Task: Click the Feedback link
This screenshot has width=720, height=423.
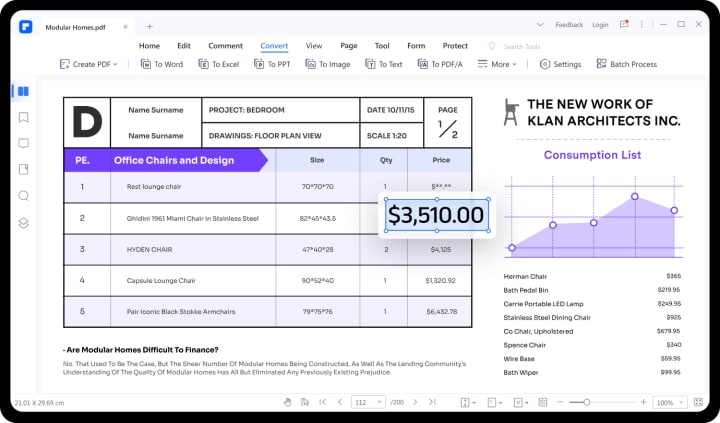Action: click(569, 25)
